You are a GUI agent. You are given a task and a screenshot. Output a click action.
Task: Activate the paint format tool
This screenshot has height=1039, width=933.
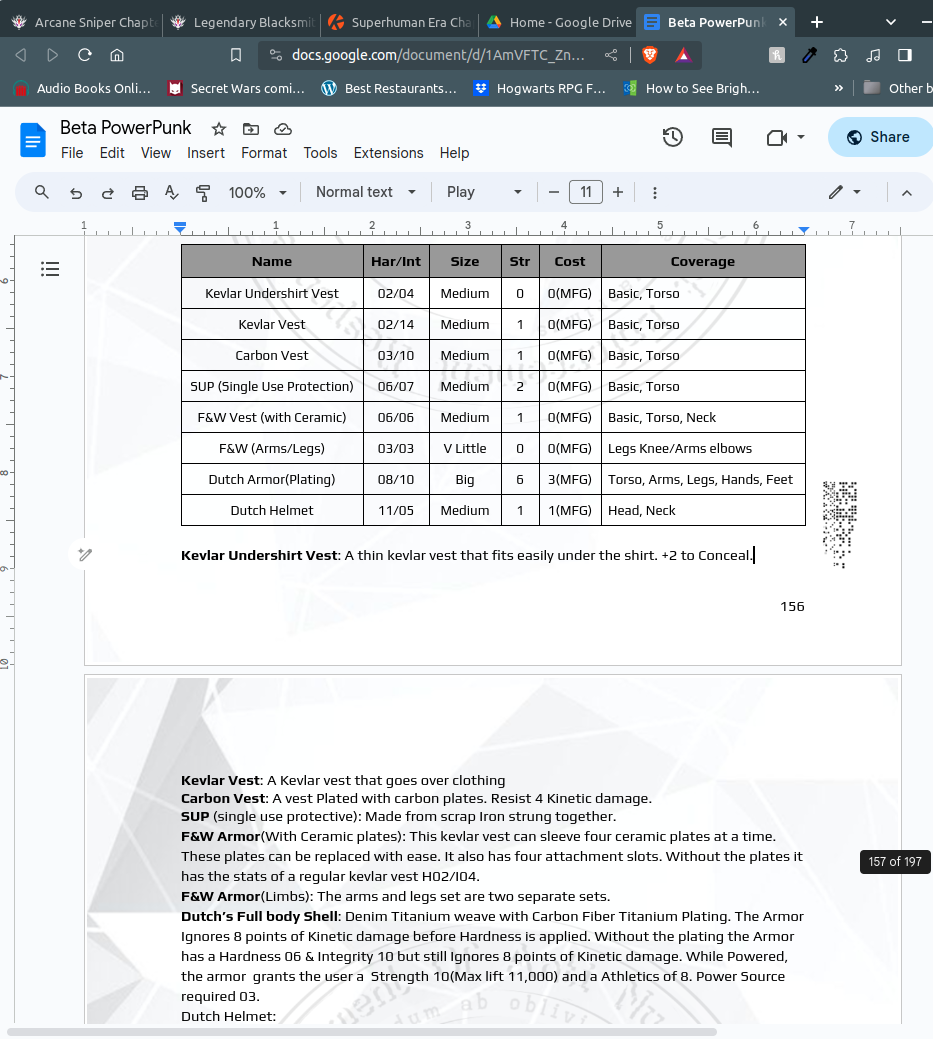click(203, 193)
